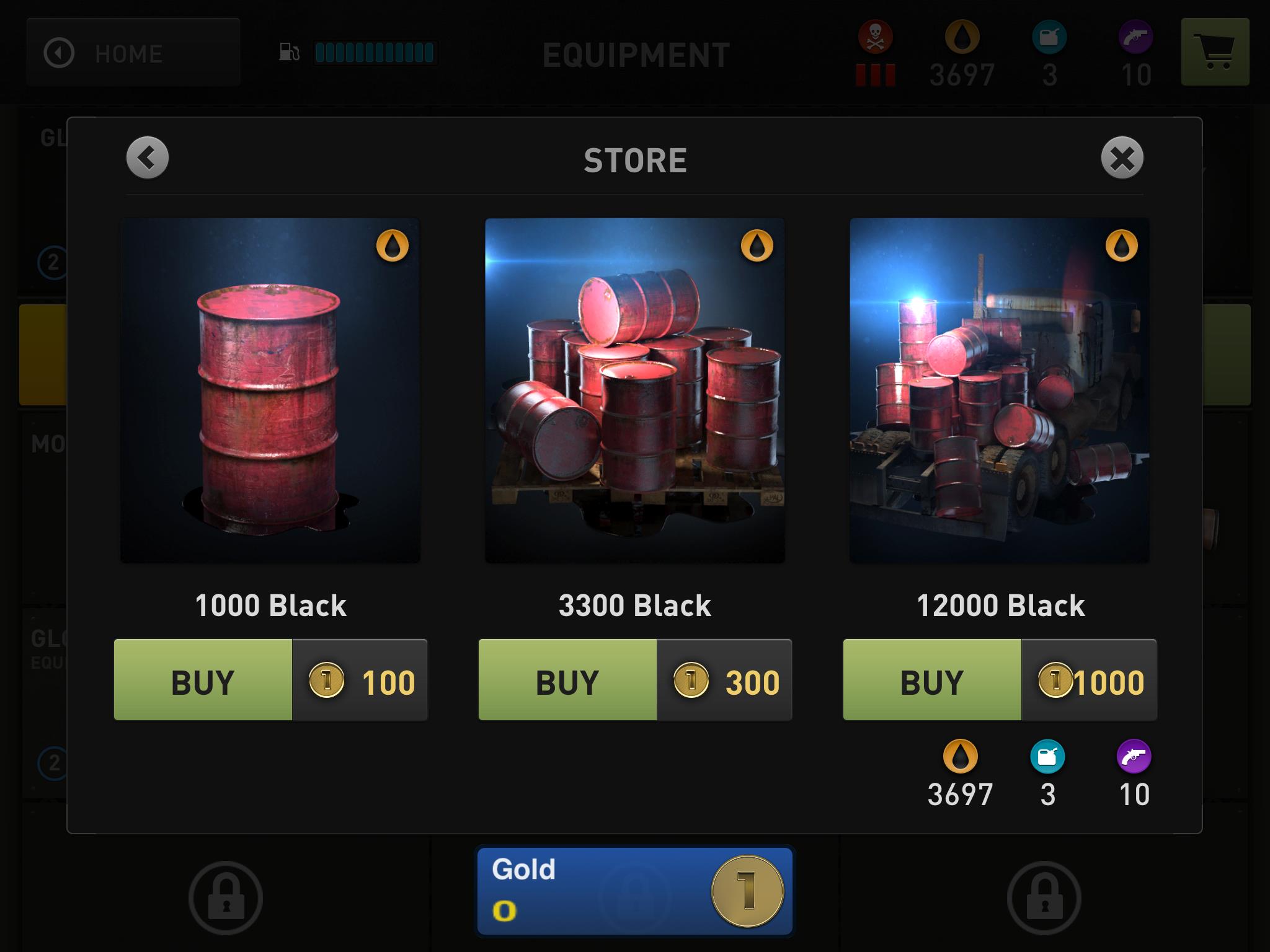Select the truck with barrels thumbnail
The image size is (1270, 952).
click(1000, 390)
